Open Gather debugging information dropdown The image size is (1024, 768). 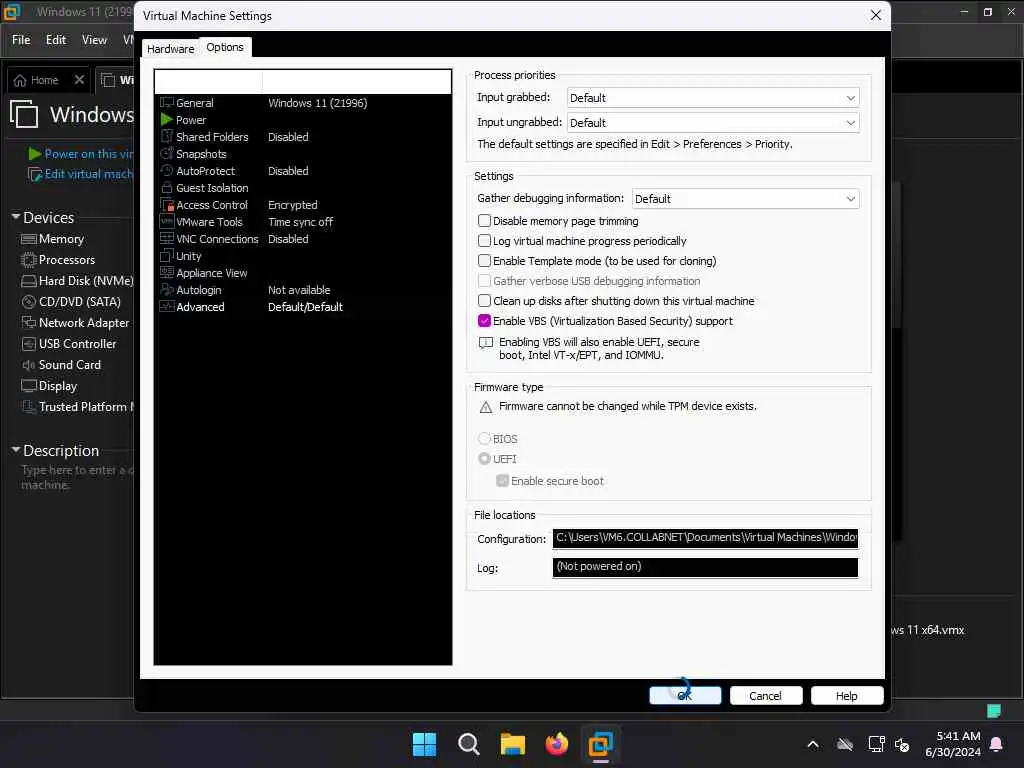point(745,199)
